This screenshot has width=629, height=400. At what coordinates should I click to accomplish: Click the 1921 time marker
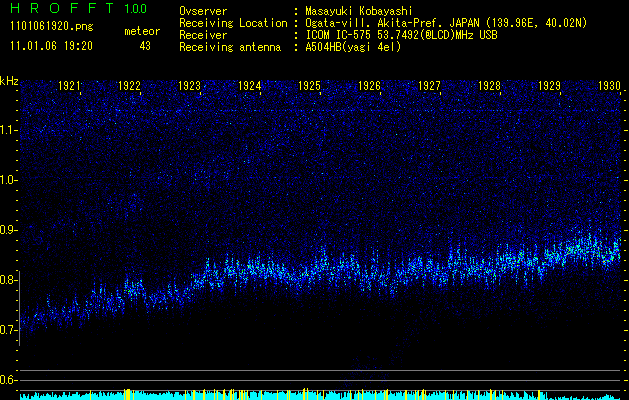tap(69, 85)
